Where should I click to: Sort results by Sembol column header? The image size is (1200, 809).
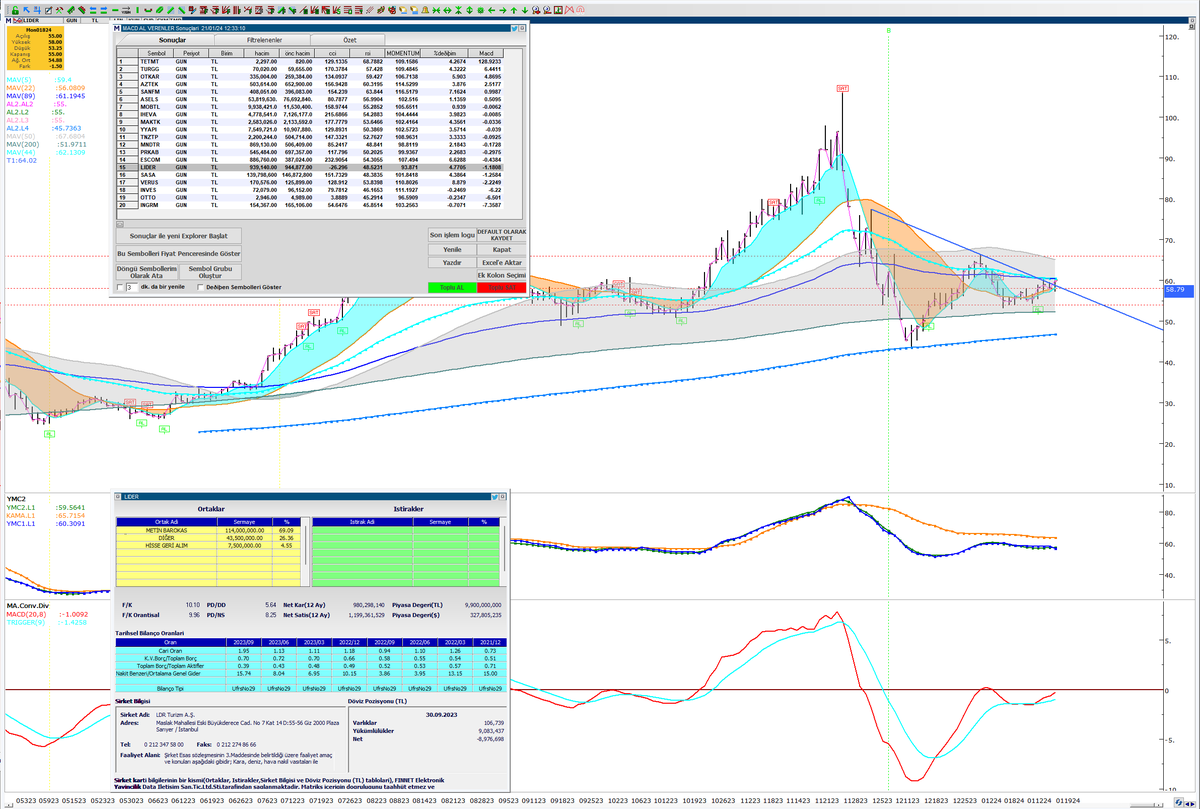point(157,53)
